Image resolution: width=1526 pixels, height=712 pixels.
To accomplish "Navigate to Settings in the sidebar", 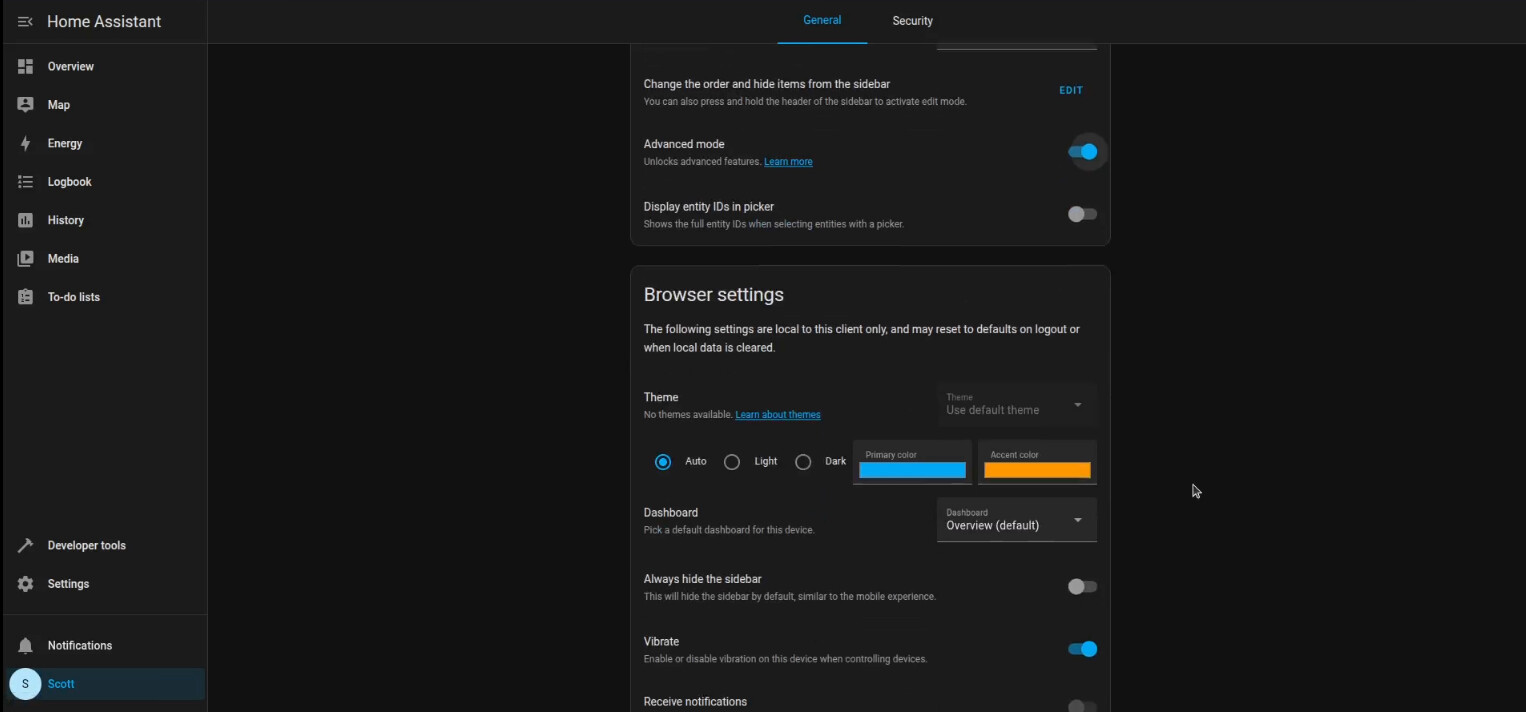I will tap(105, 584).
